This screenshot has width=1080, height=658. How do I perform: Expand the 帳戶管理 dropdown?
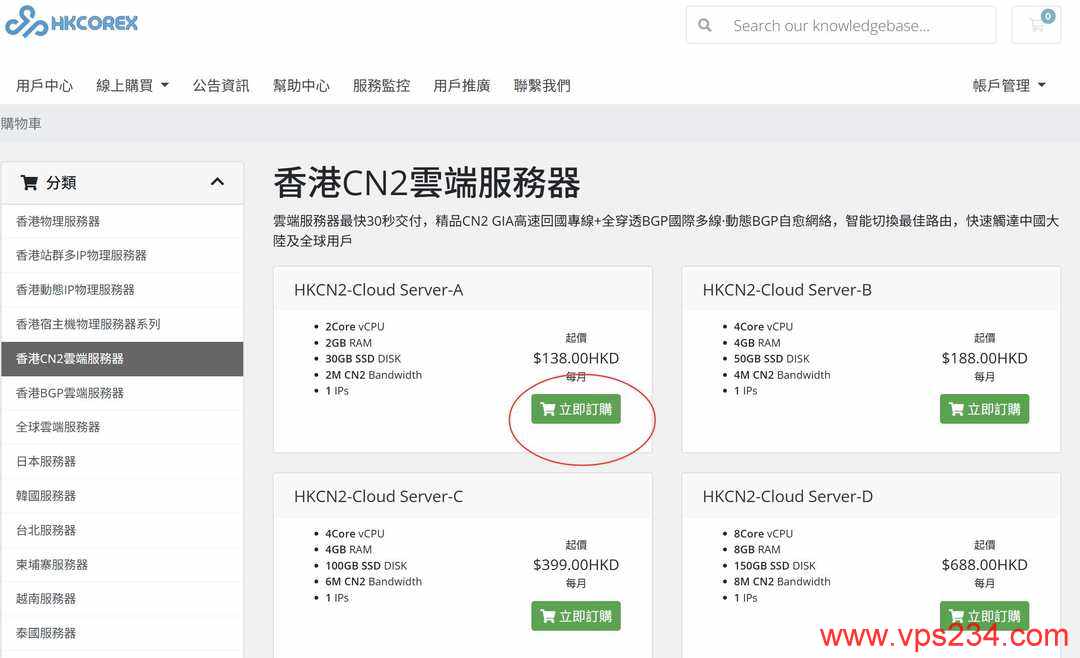point(1009,85)
